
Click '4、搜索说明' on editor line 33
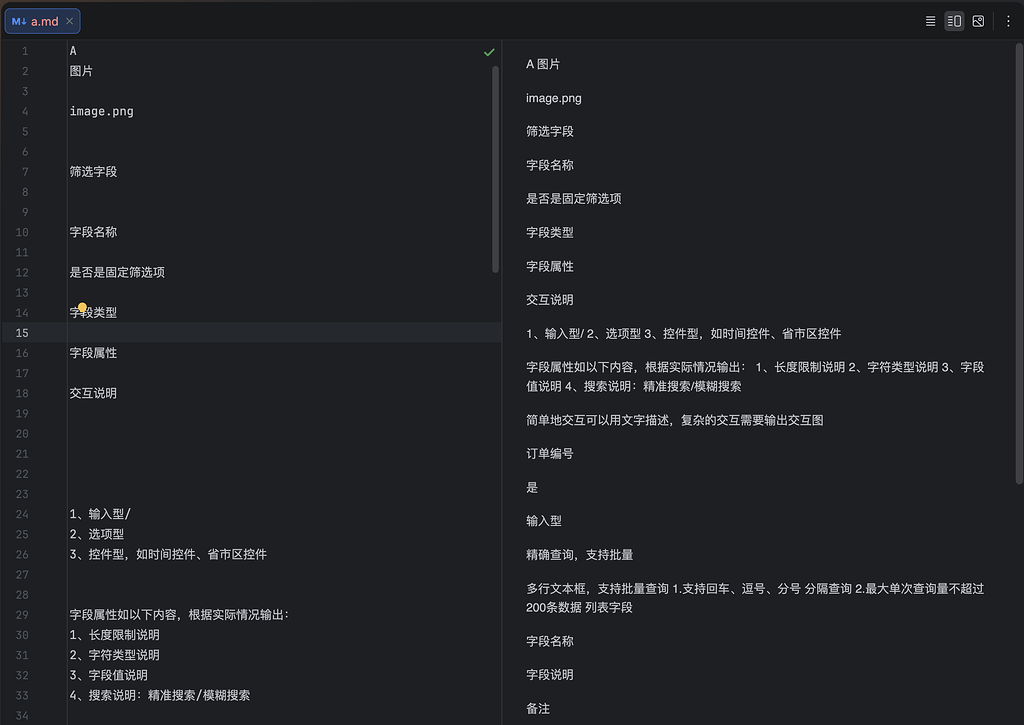105,696
